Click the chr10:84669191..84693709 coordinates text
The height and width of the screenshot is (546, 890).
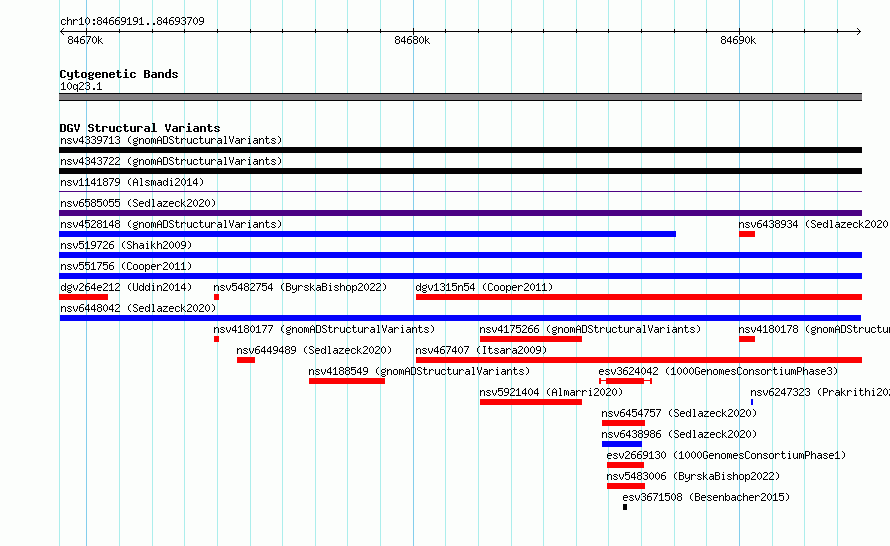click(x=132, y=22)
